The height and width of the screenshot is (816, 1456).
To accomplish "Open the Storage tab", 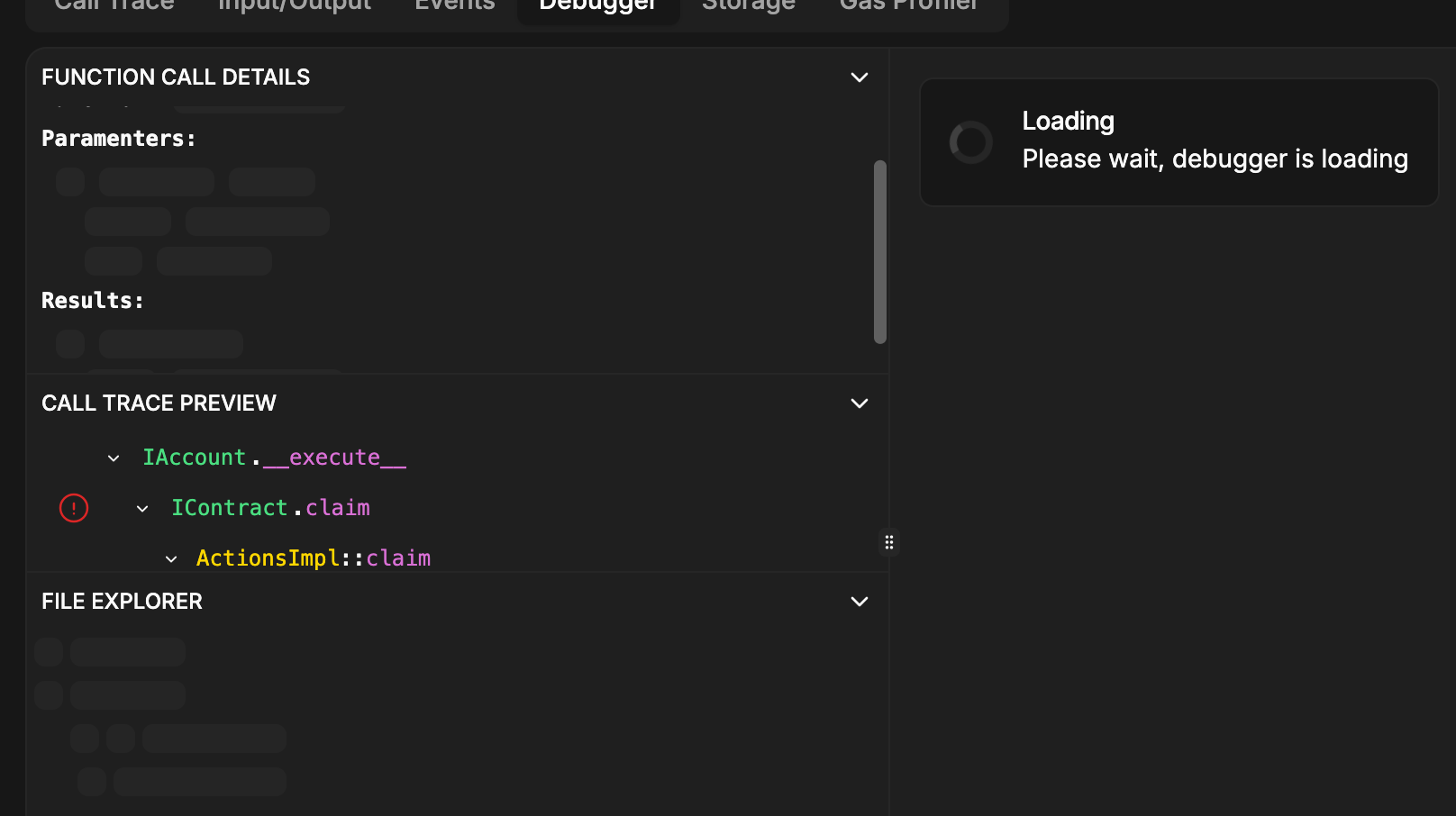I will point(749,5).
